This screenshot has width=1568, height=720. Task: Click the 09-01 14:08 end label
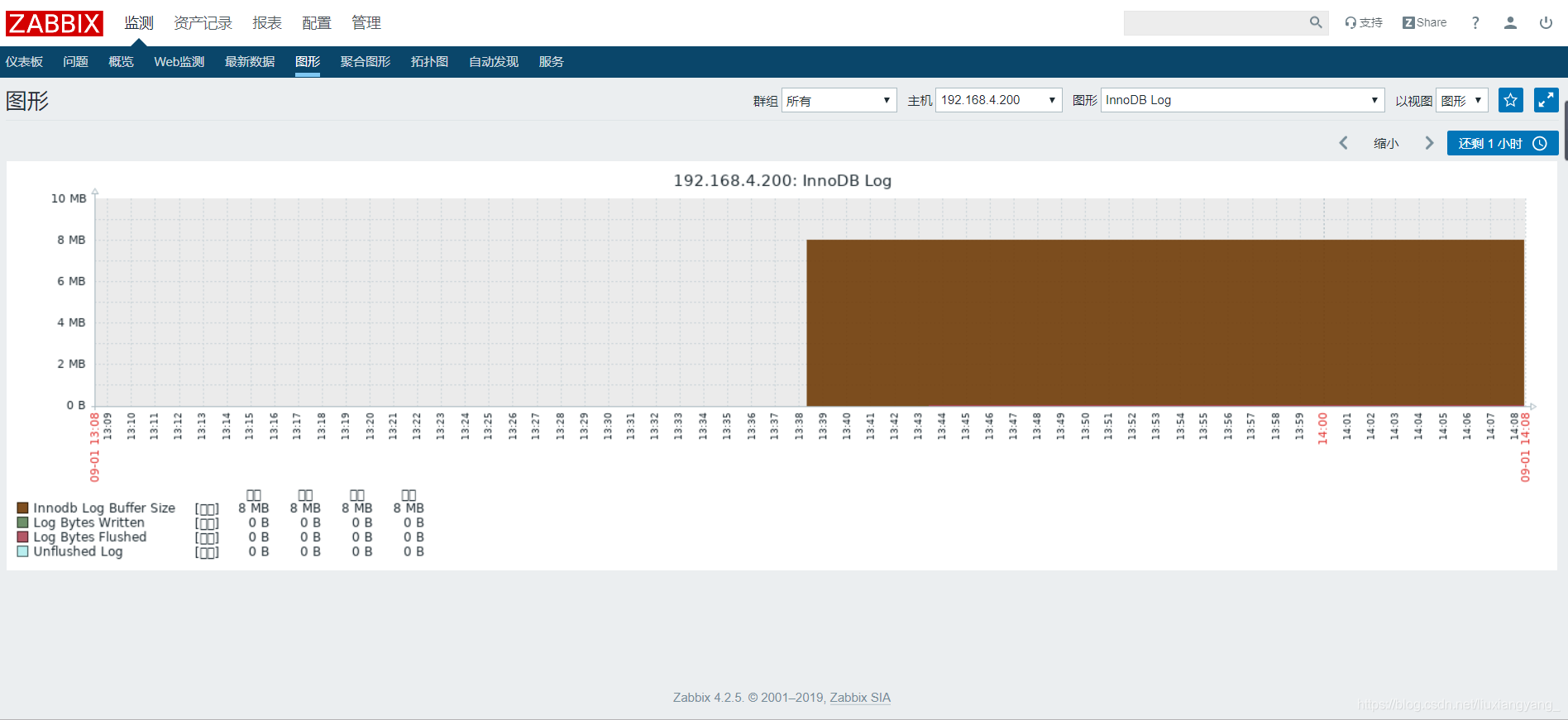(1525, 447)
